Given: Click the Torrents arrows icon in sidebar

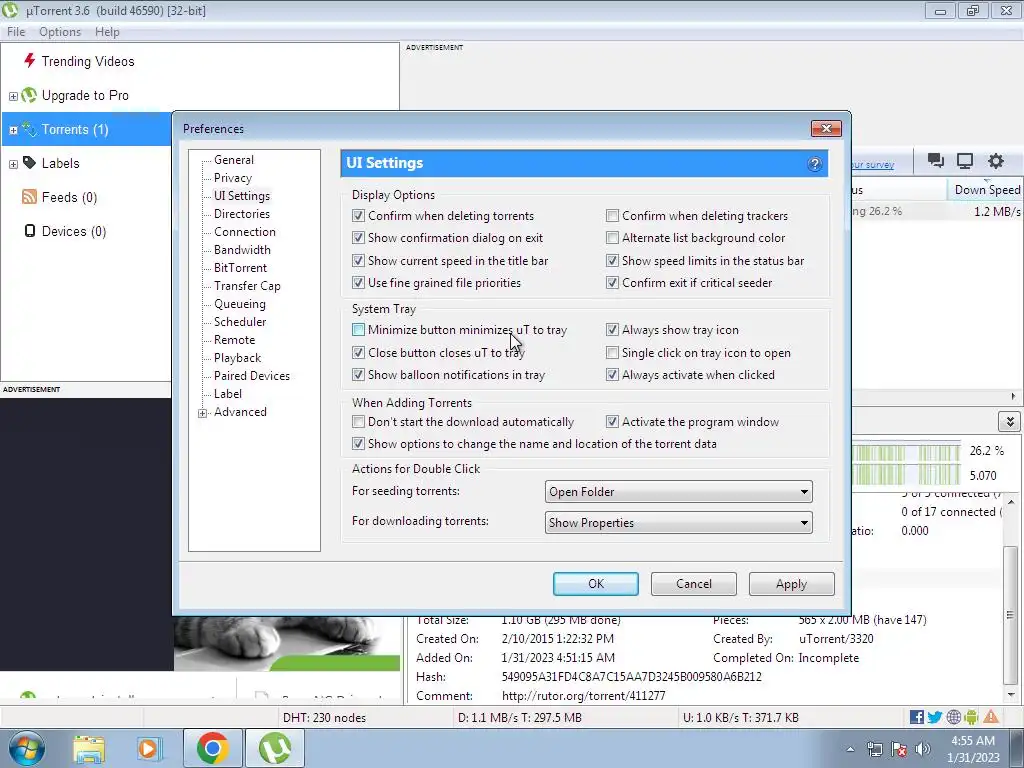Looking at the screenshot, I should click(29, 129).
